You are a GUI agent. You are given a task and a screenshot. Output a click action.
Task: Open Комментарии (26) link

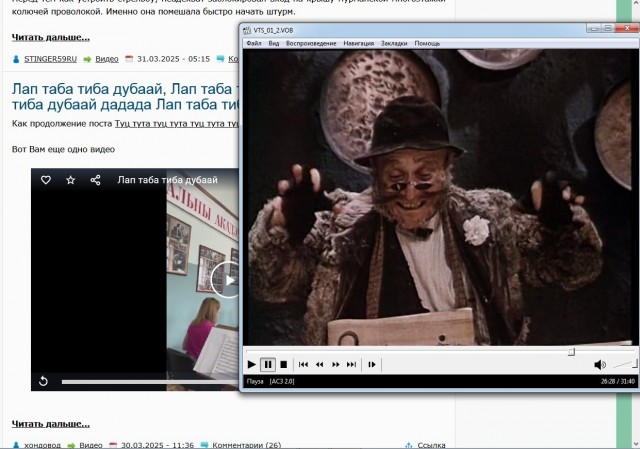247,445
